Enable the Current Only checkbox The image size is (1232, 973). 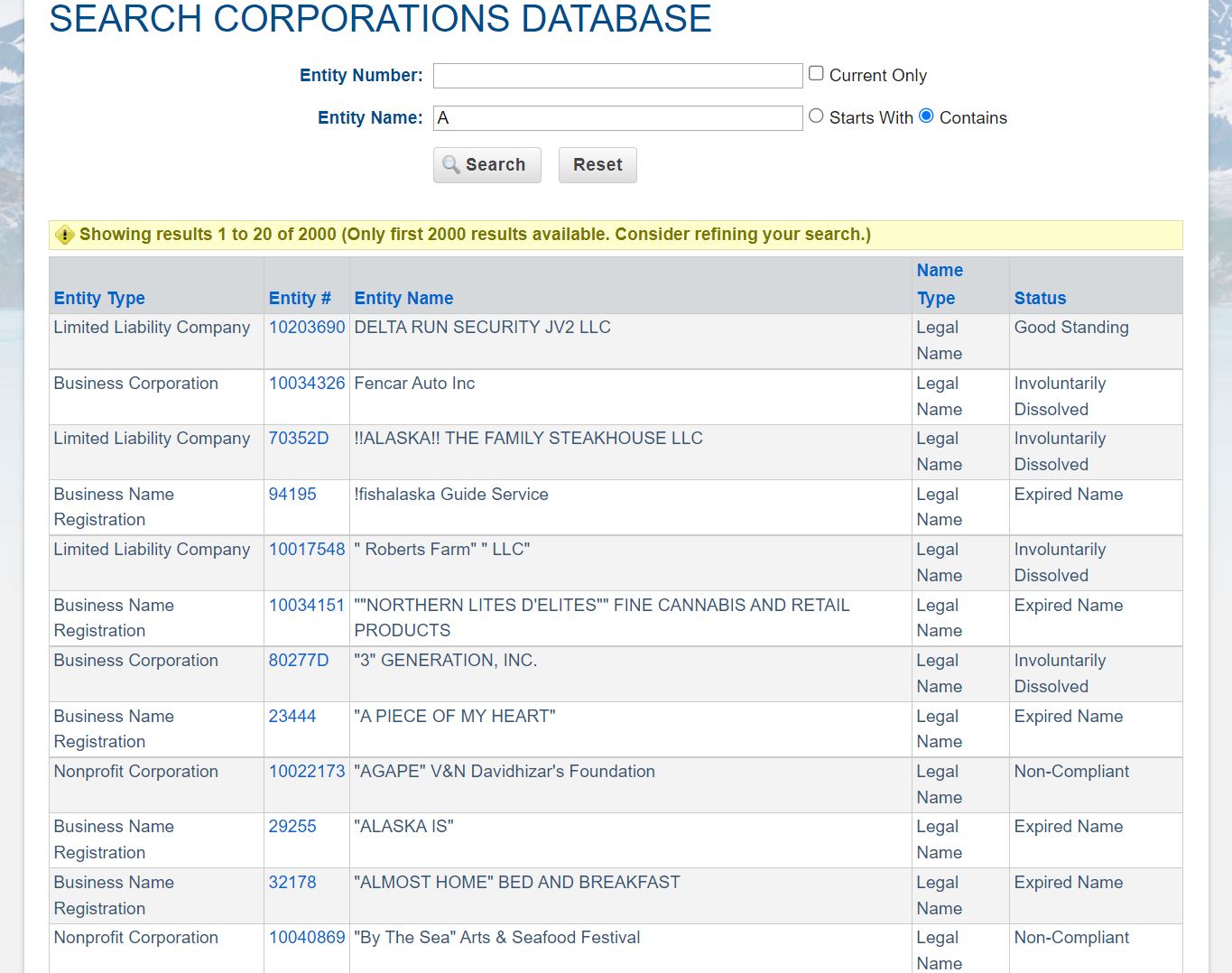816,73
